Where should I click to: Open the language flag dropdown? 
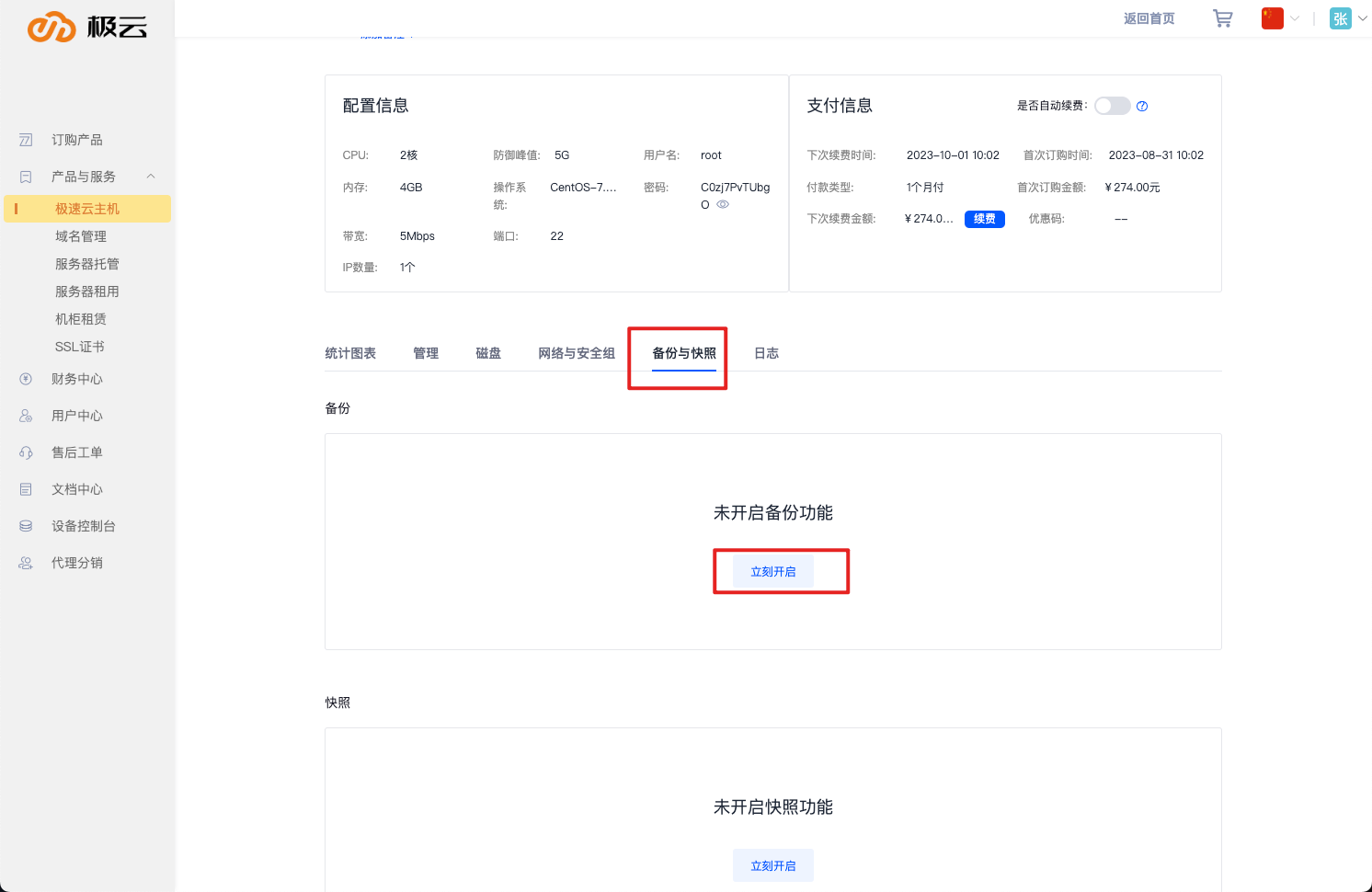(1280, 18)
